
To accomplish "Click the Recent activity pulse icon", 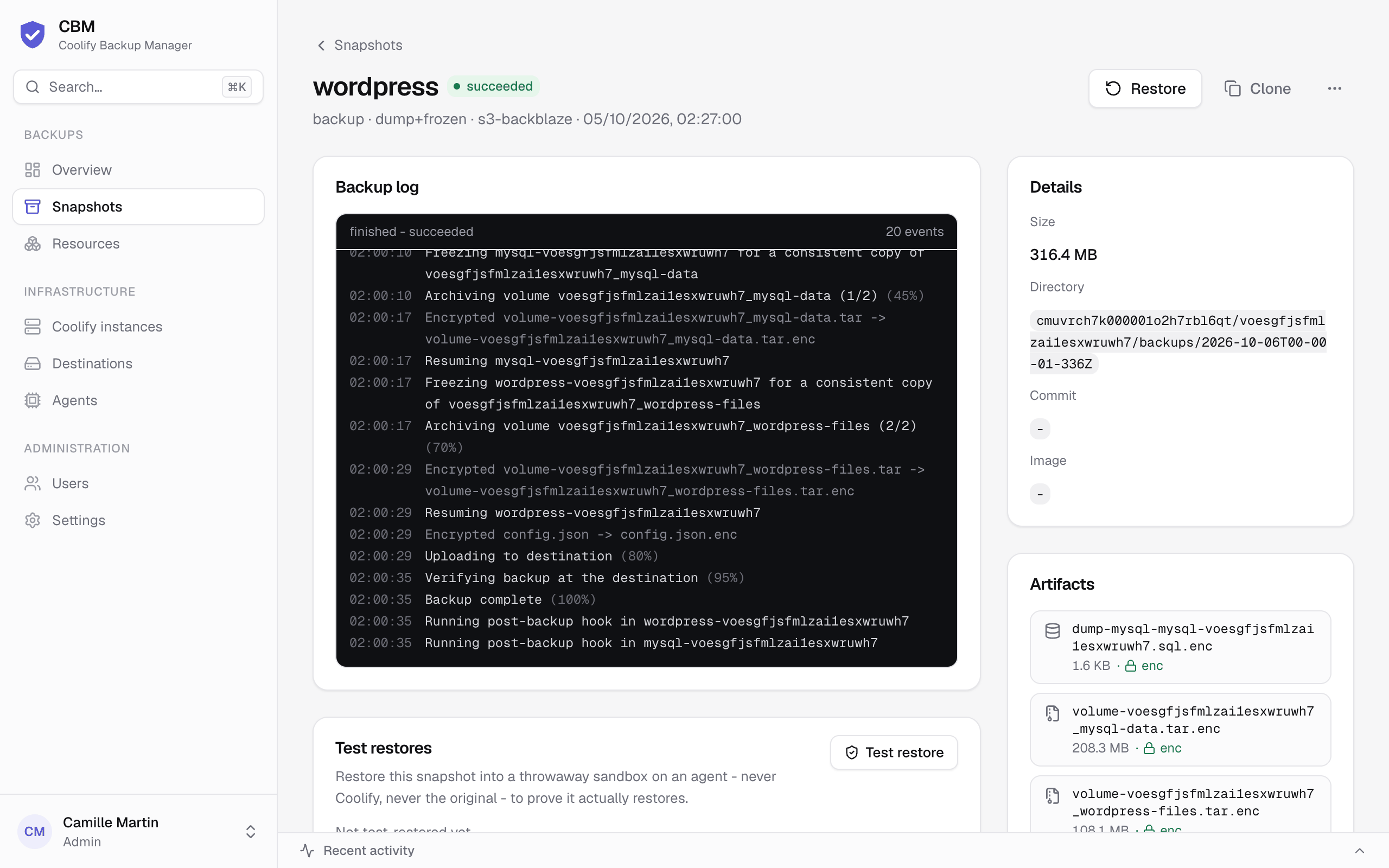I will click(307, 850).
